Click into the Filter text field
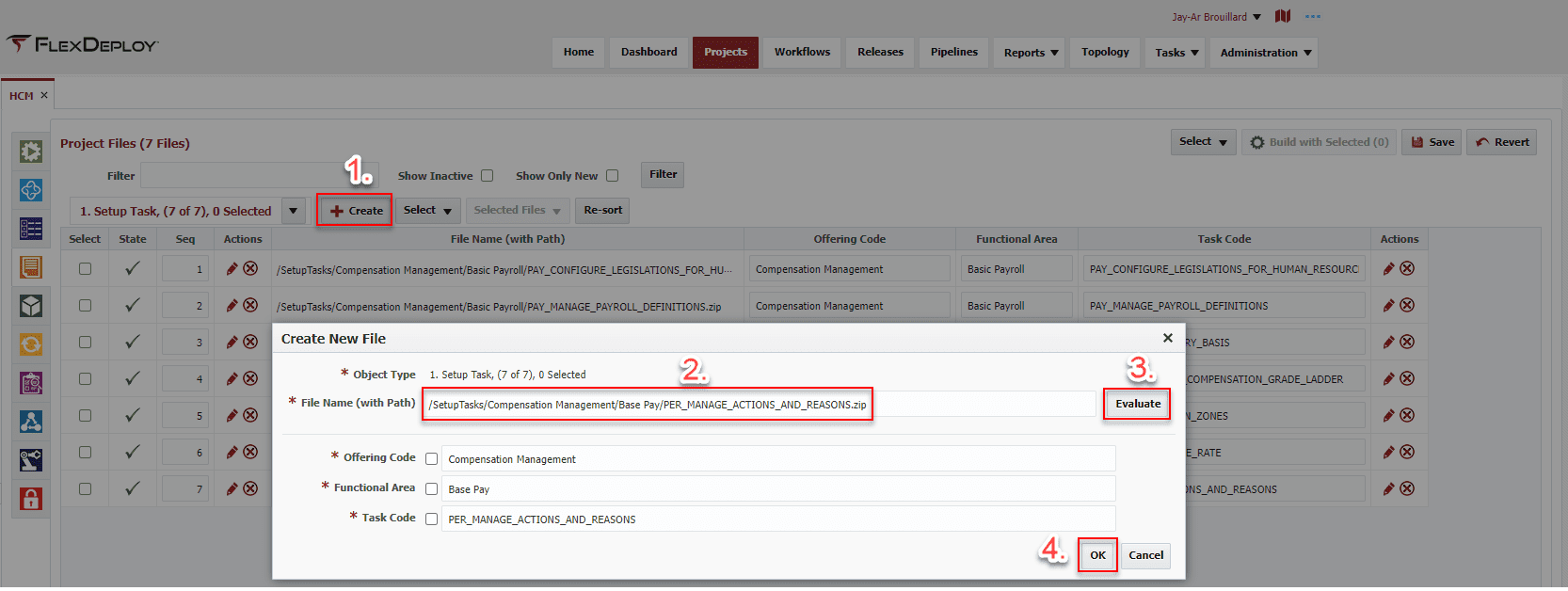 click(x=260, y=175)
